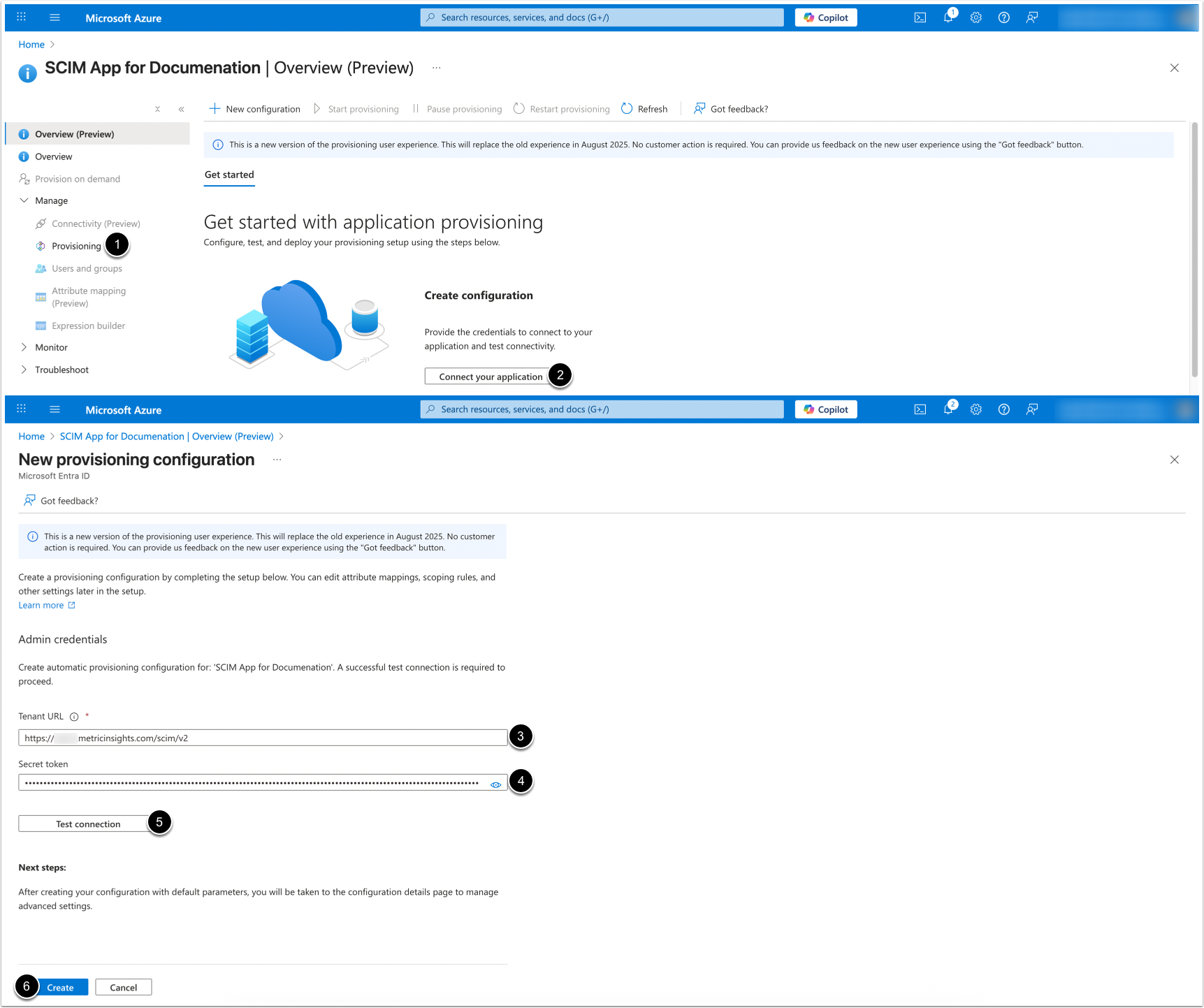Click Tenant URL info icon
Screen dimensions: 1204x1008
point(74,717)
